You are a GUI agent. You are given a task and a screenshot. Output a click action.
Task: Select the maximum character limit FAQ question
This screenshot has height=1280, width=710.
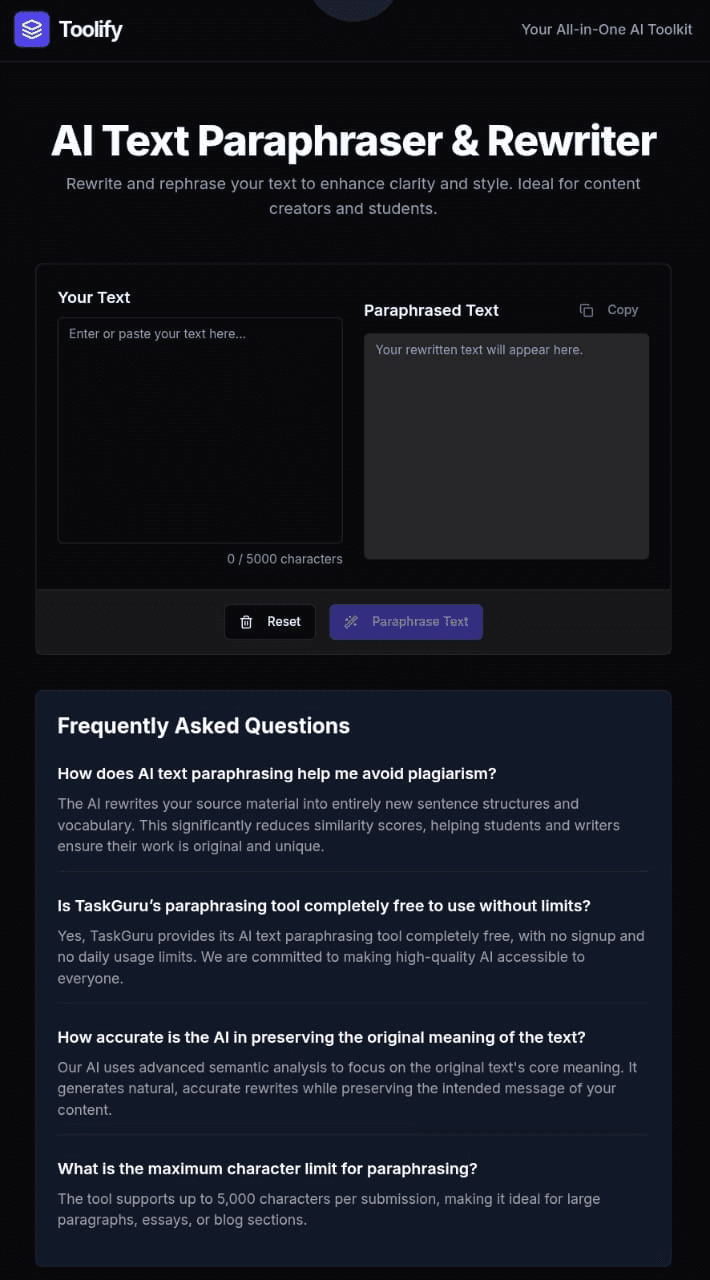267,1168
